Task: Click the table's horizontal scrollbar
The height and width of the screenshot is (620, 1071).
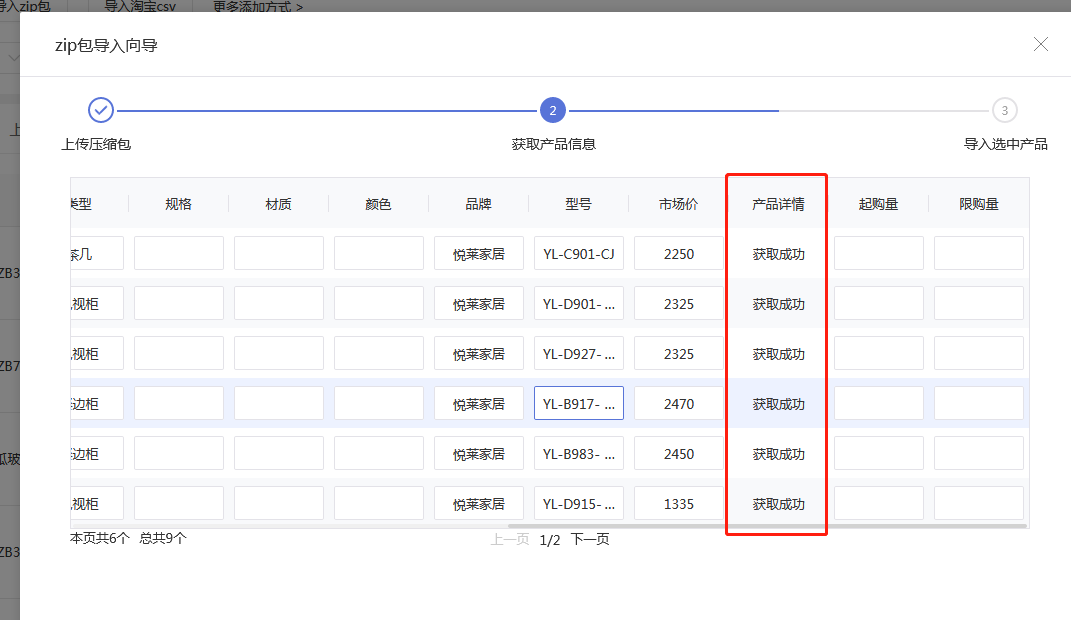Action: click(766, 526)
